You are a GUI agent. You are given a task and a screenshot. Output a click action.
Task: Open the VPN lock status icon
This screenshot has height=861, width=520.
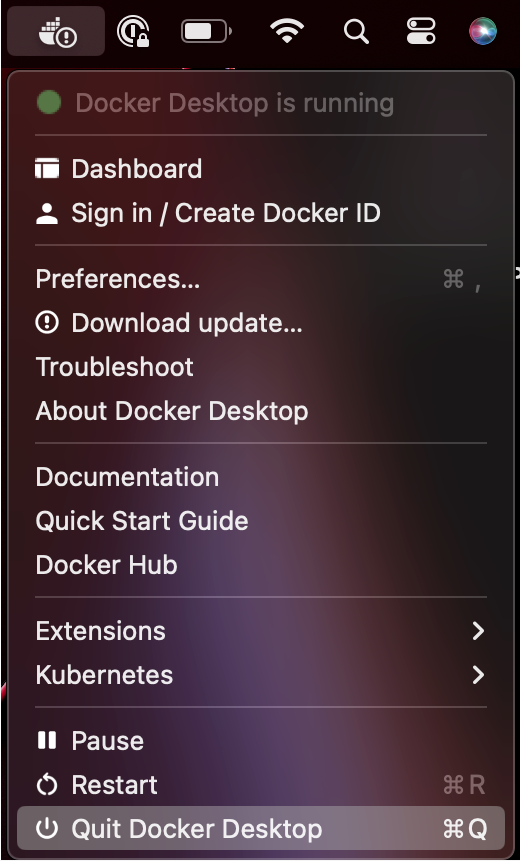pos(133,31)
